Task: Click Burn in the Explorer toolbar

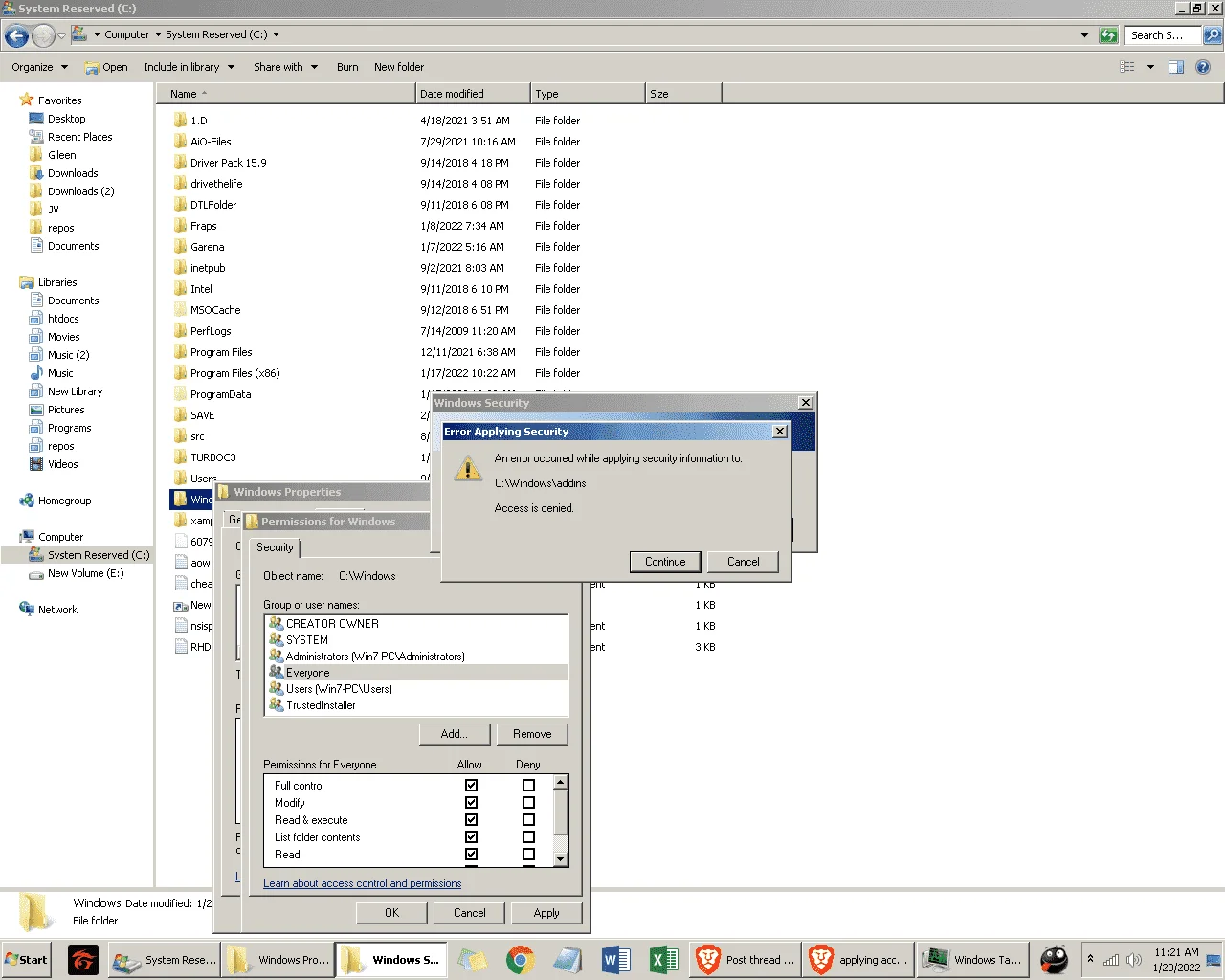Action: coord(347,67)
